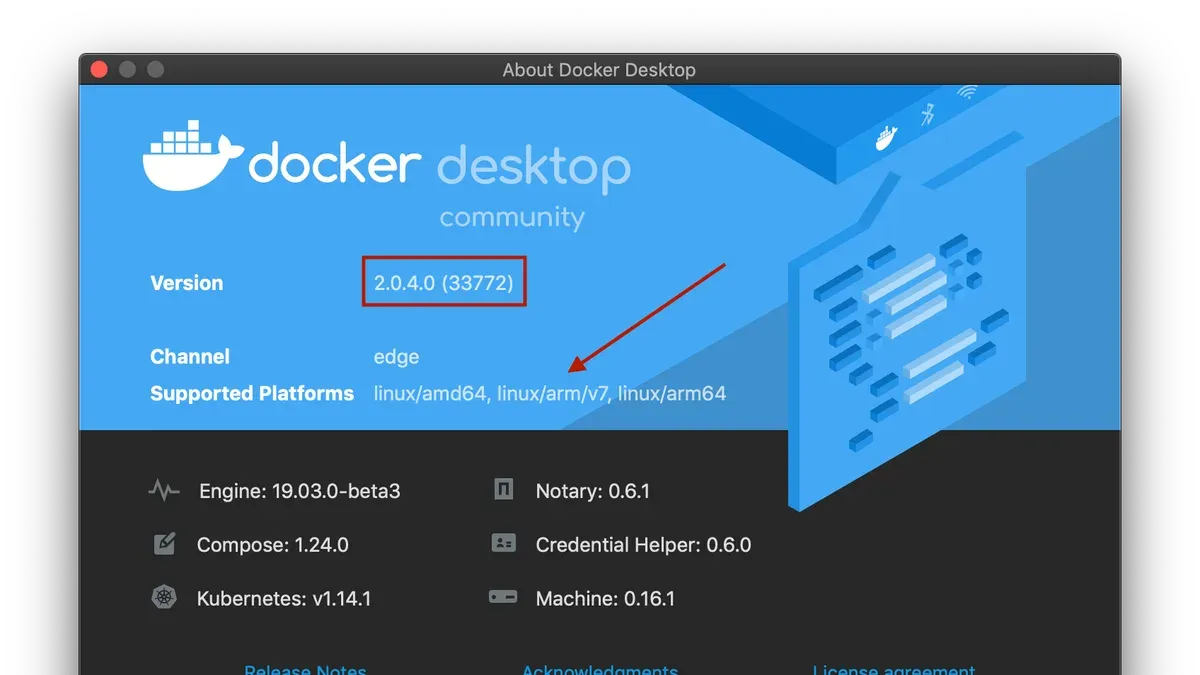Close the About Docker Desktop window
The image size is (1200, 675).
(98, 69)
